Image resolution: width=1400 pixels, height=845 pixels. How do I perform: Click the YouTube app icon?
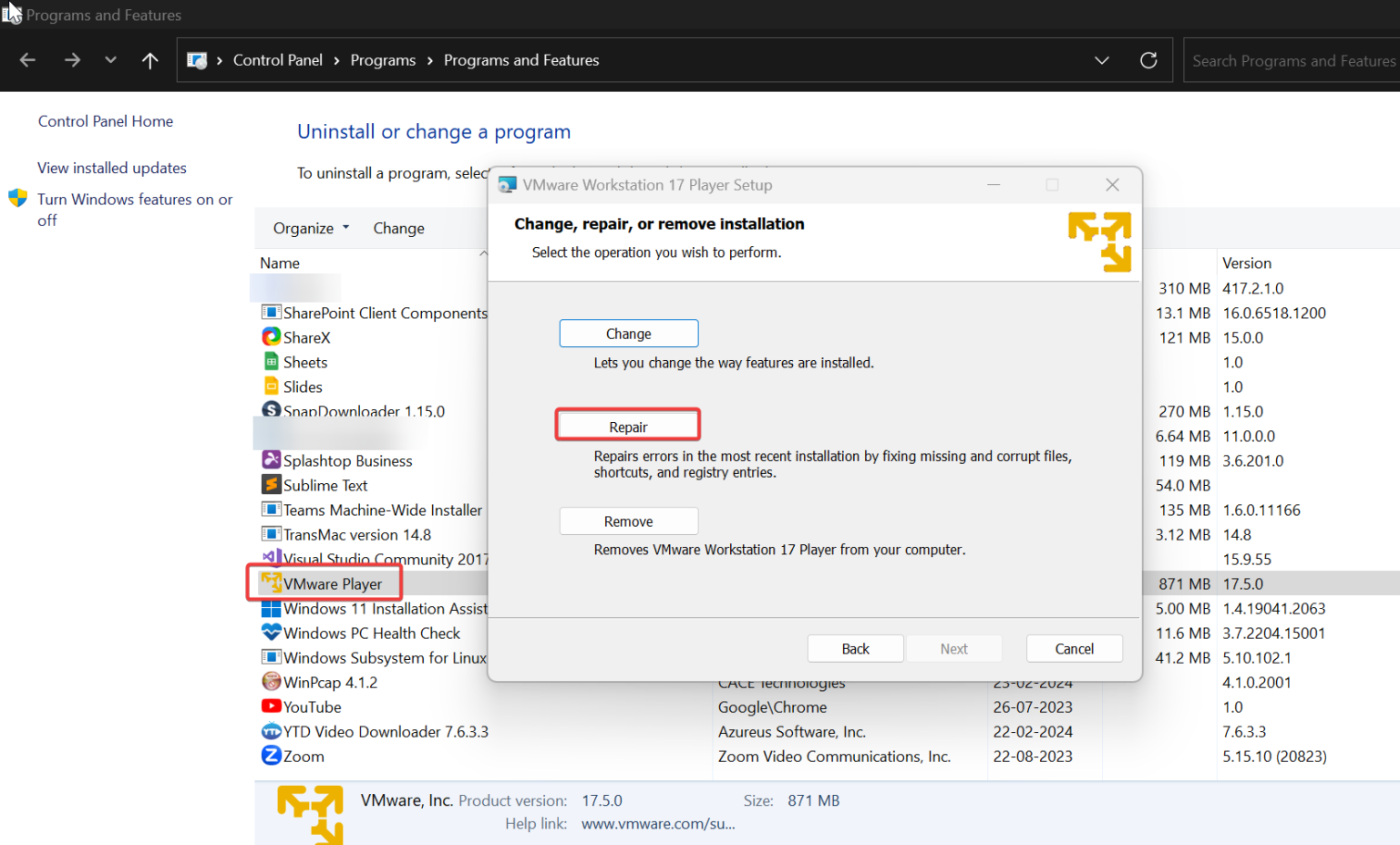click(x=271, y=706)
